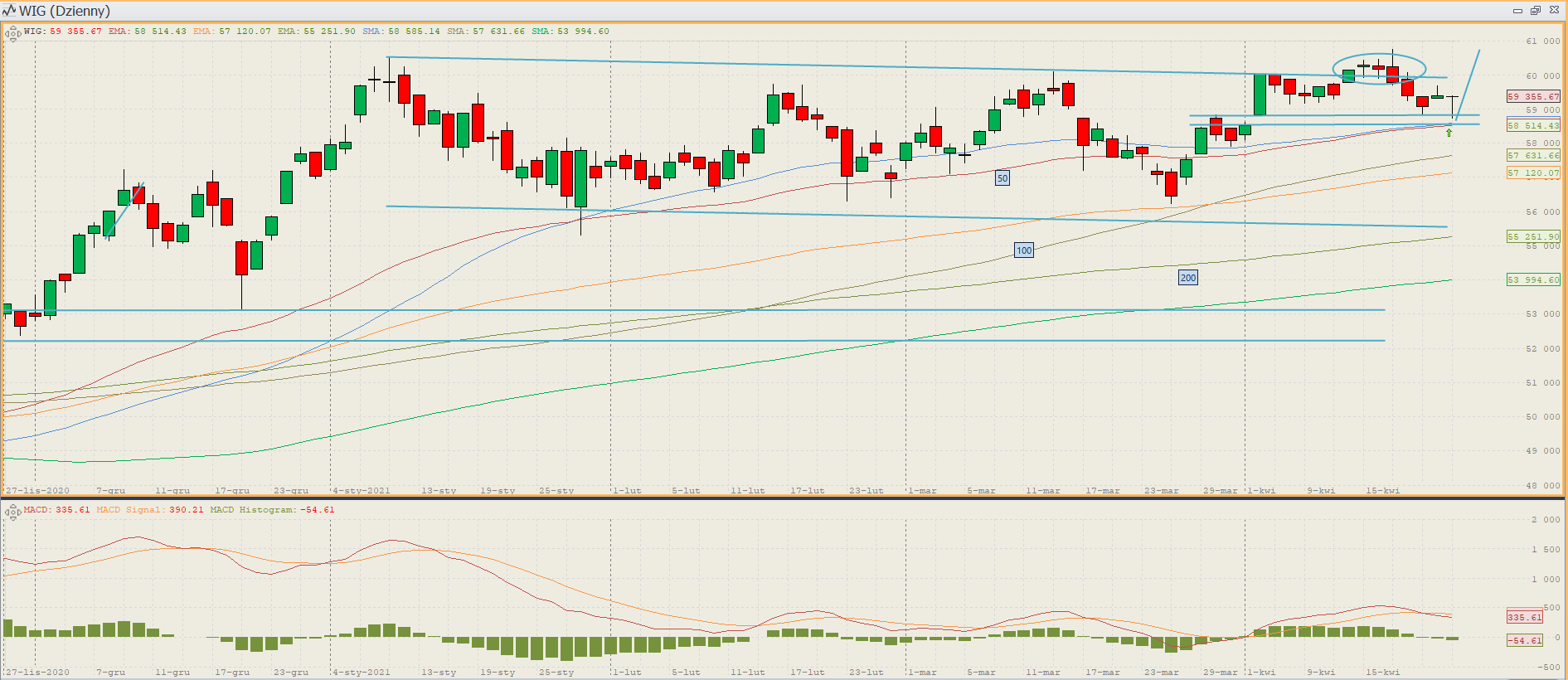Screen dimensions: 1568x680
Task: Click the 58 514.43 EMA value label on axis
Action: (1533, 126)
